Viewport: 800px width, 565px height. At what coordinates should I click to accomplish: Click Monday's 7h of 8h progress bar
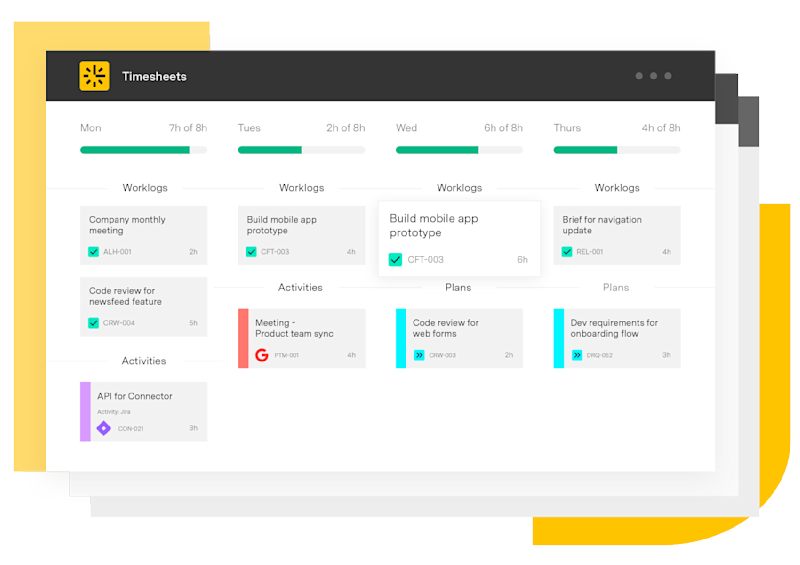tap(143, 150)
